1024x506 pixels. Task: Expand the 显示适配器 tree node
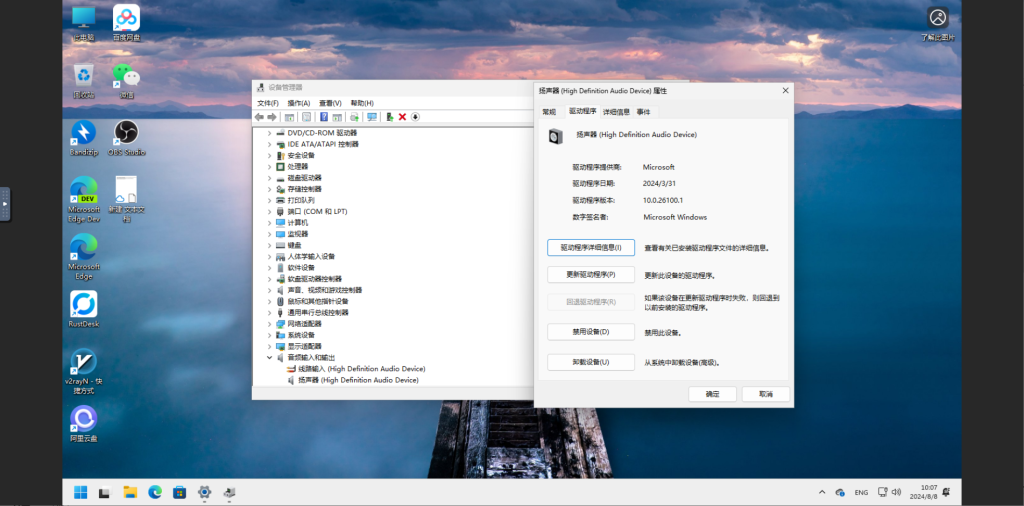pos(269,346)
